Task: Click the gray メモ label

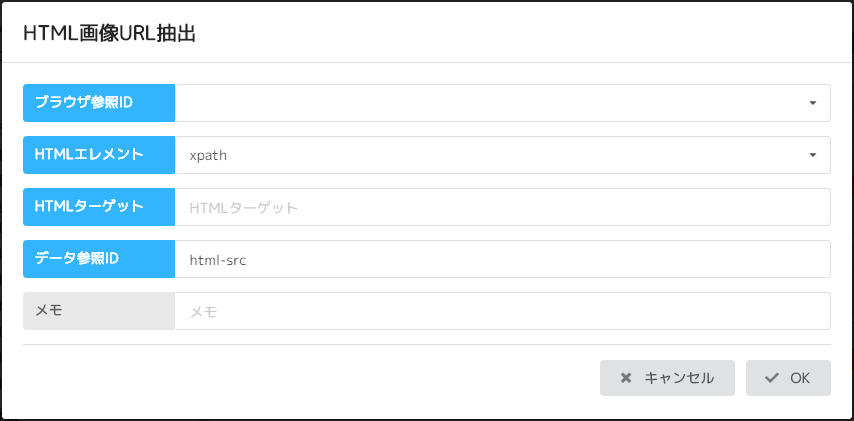Action: [99, 311]
